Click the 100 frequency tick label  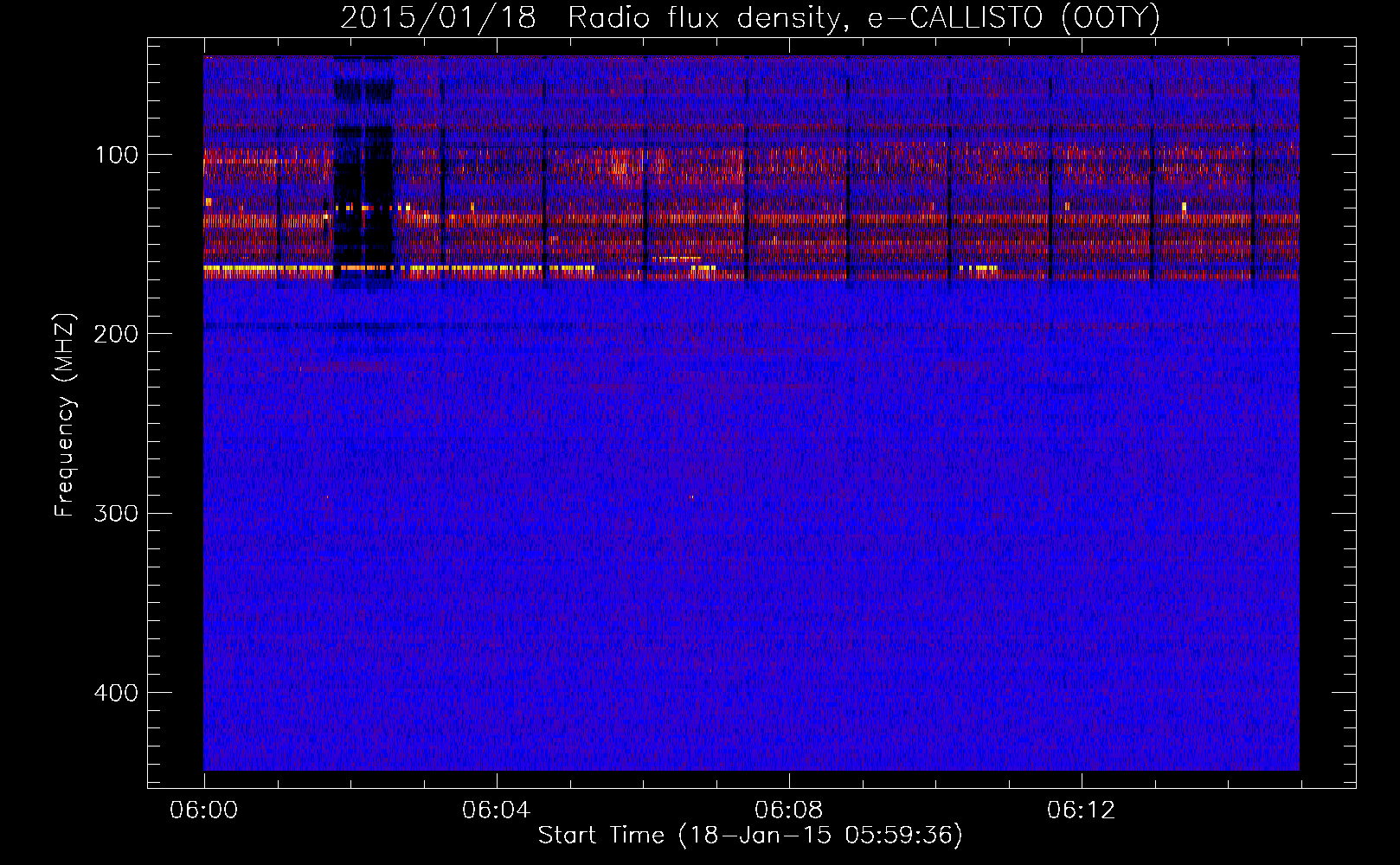[118, 155]
